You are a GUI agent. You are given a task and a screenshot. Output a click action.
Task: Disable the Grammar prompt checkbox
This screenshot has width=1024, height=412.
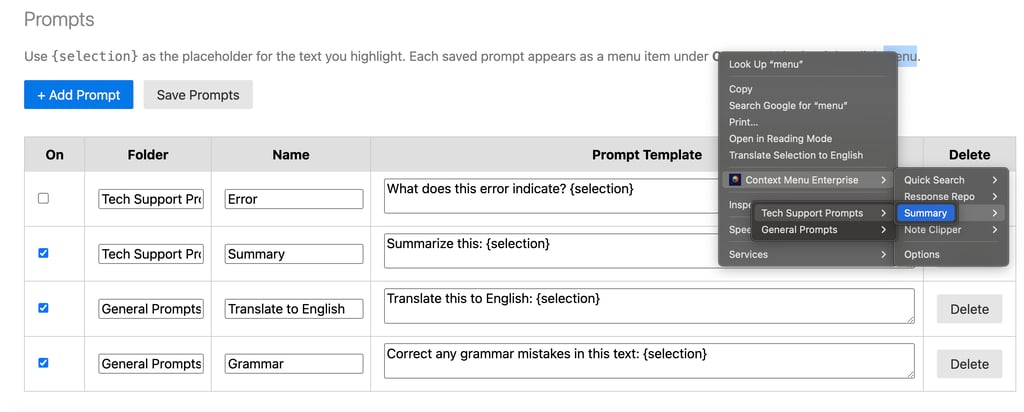[43, 363]
